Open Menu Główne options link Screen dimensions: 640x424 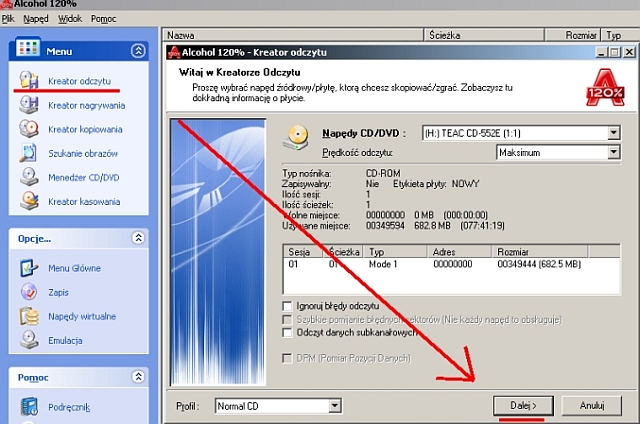coord(74,268)
